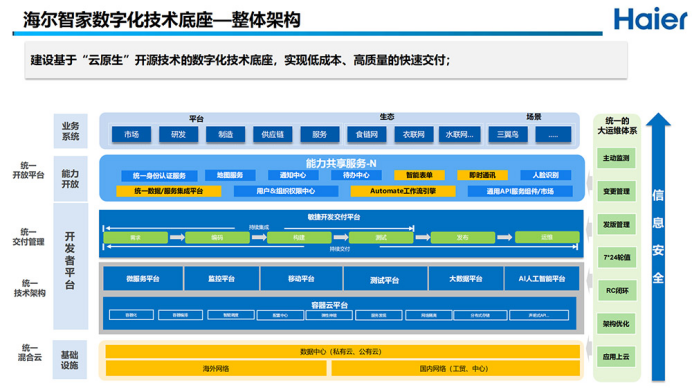This screenshot has width=692, height=390.
Task: Click the Haier logo
Action: pos(651,19)
